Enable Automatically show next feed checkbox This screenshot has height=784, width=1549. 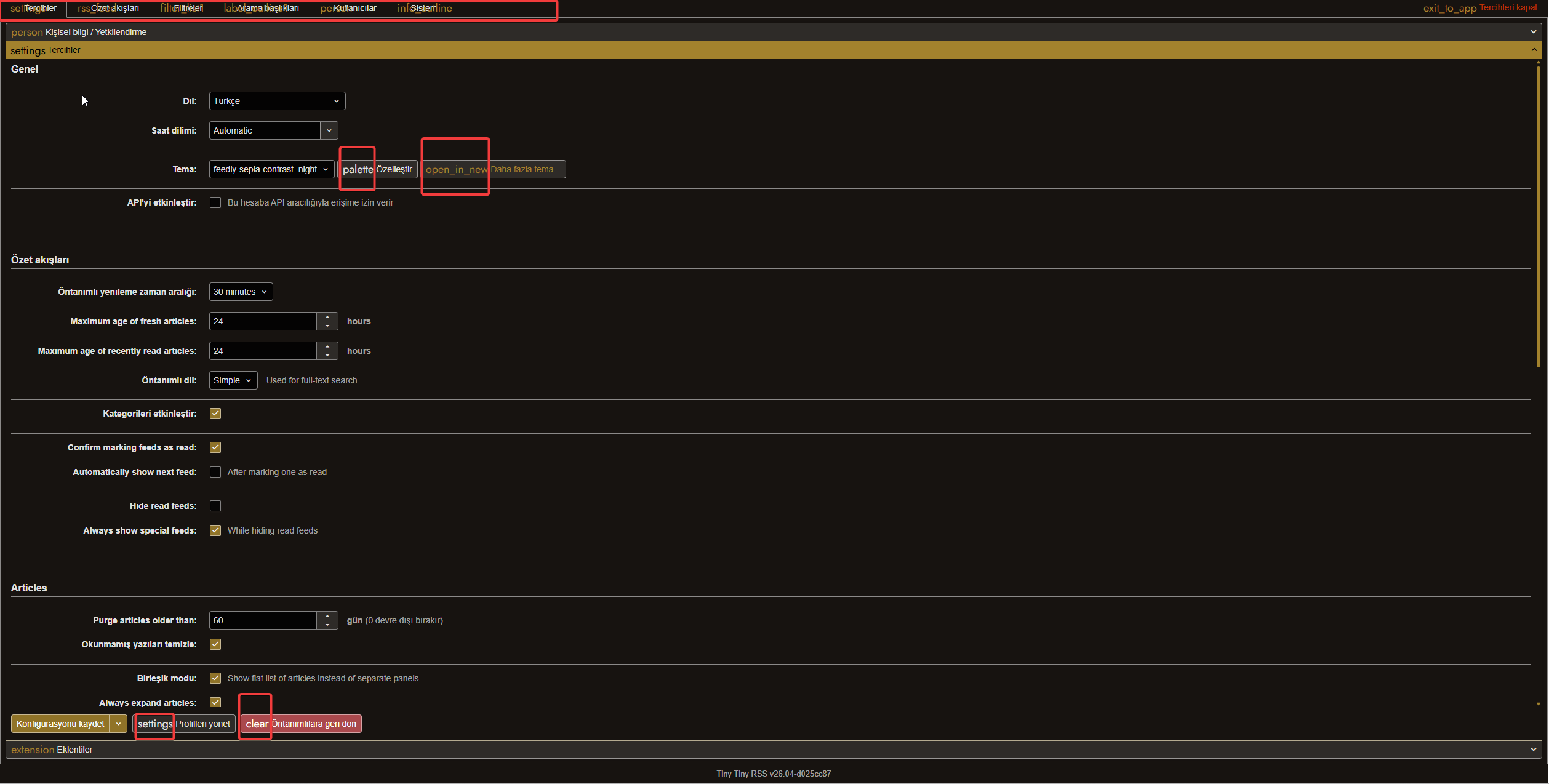pos(215,472)
